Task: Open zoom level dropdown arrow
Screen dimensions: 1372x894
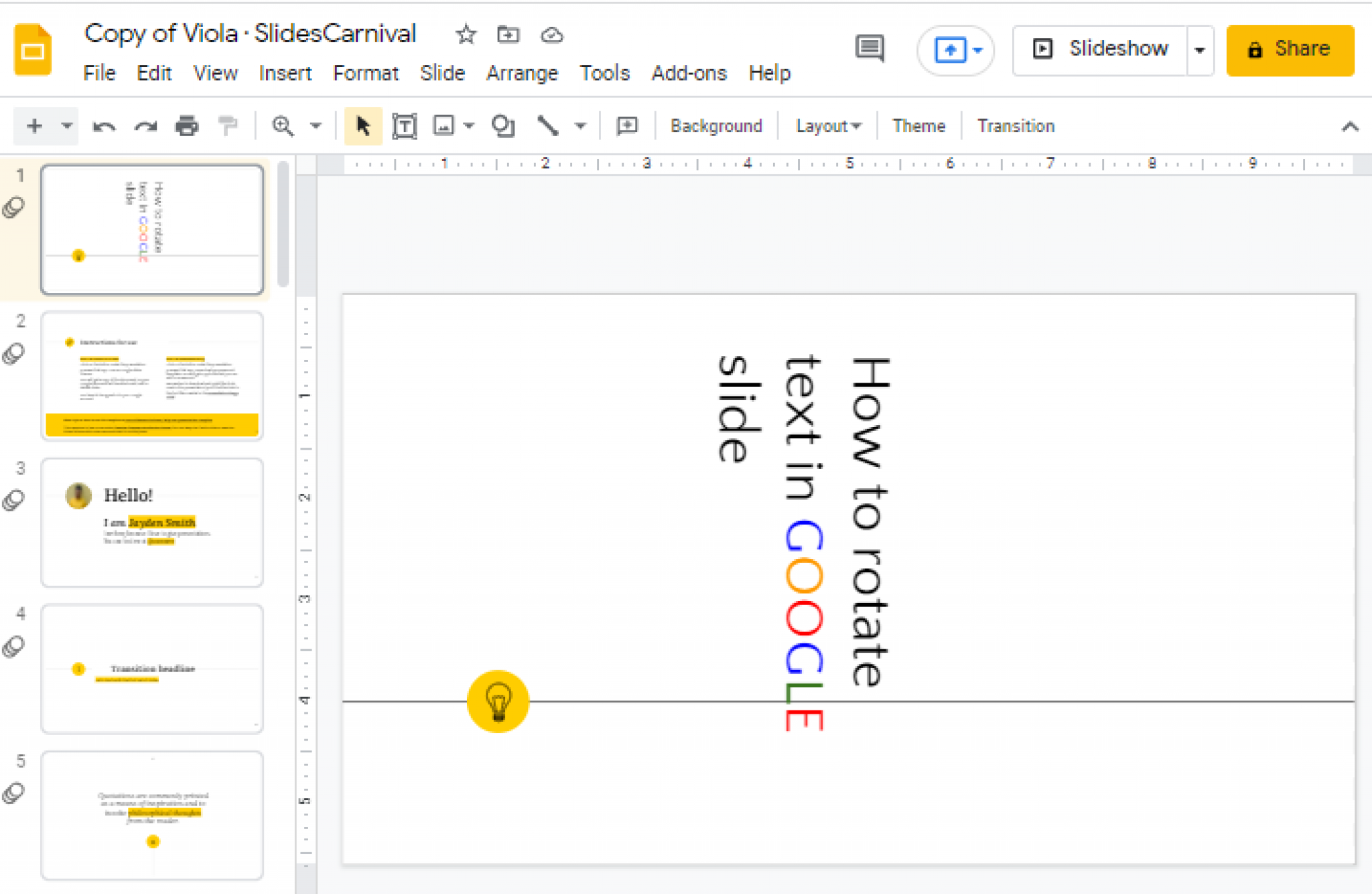Action: click(316, 125)
